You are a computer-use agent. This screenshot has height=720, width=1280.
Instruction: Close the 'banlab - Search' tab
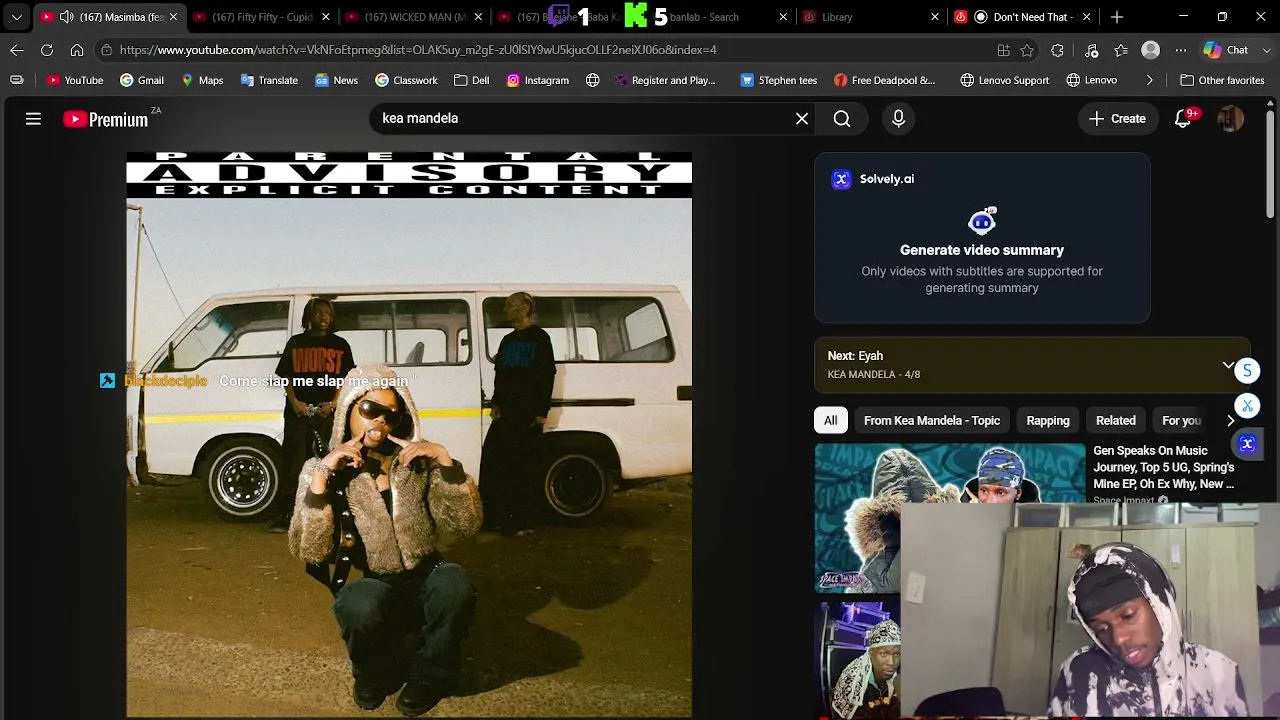pyautogui.click(x=783, y=17)
